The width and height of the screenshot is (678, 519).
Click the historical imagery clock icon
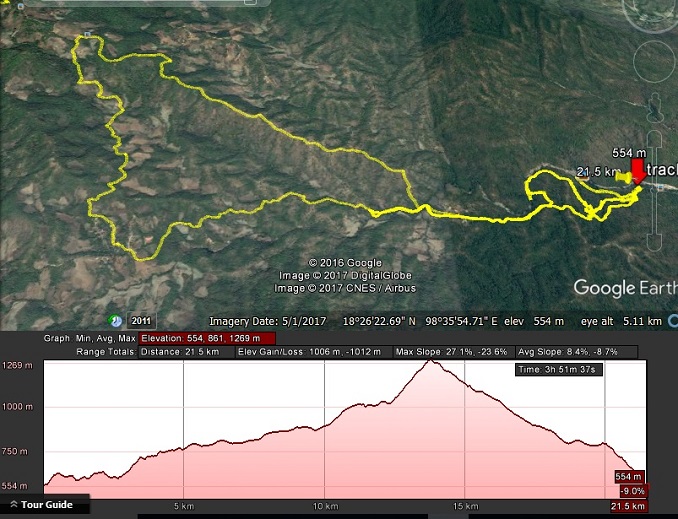point(115,321)
